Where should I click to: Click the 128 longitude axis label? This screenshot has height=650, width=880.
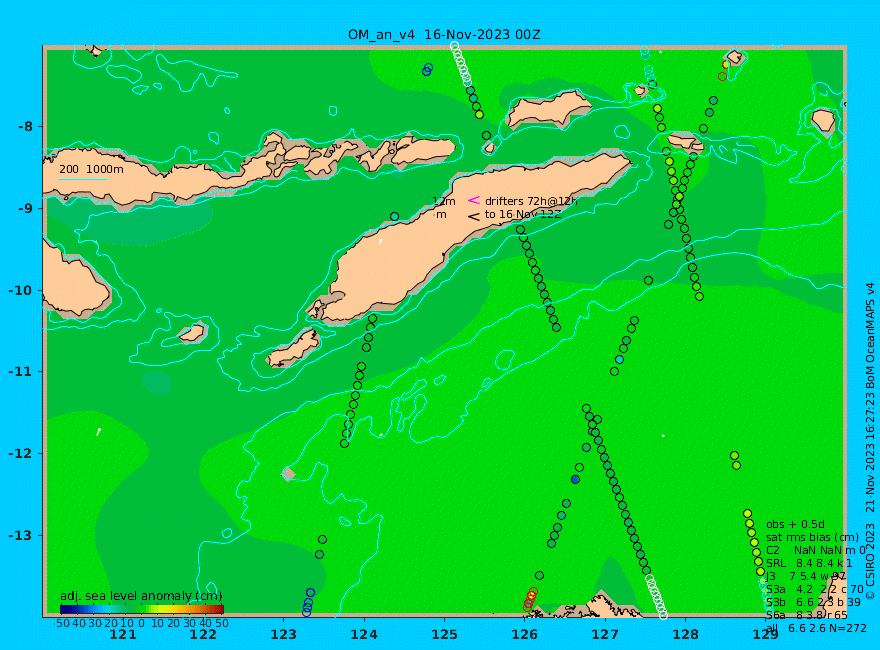coord(686,635)
